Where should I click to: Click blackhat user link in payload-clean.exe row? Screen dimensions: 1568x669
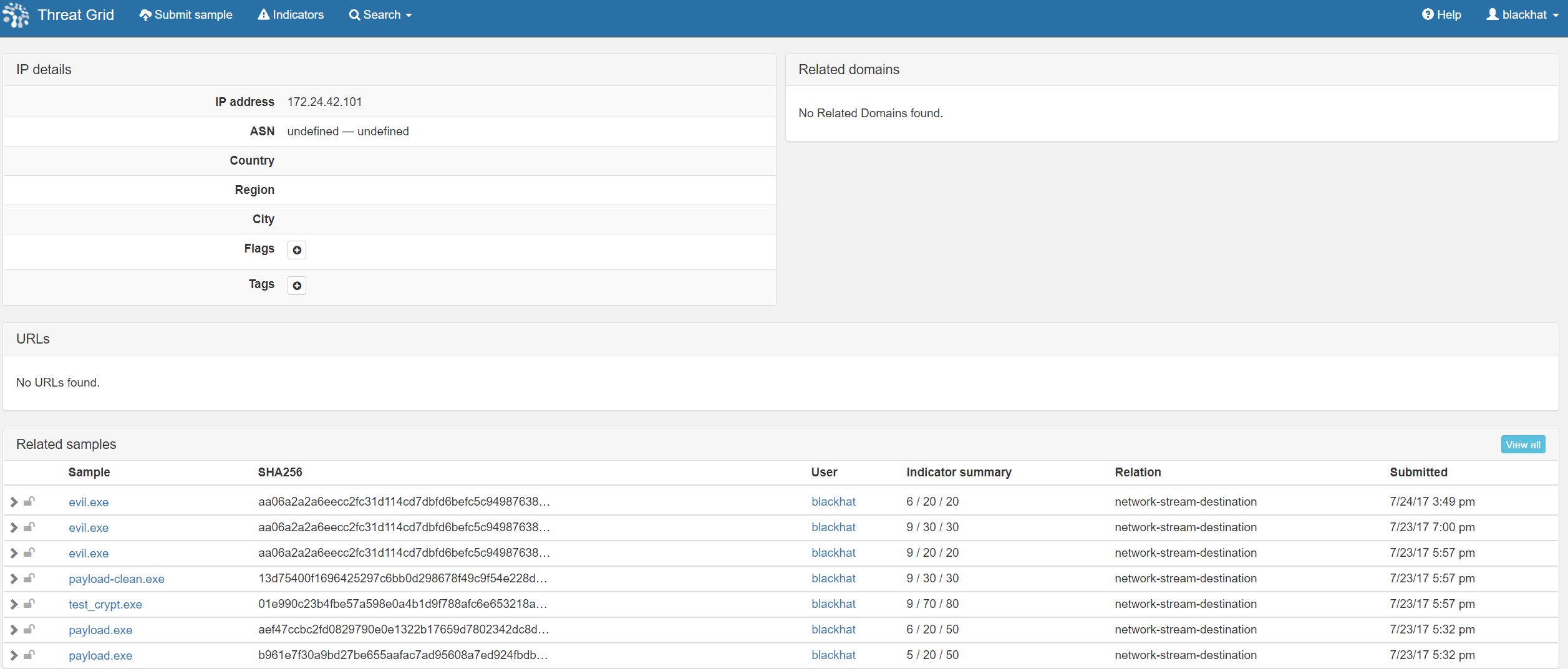tap(833, 579)
